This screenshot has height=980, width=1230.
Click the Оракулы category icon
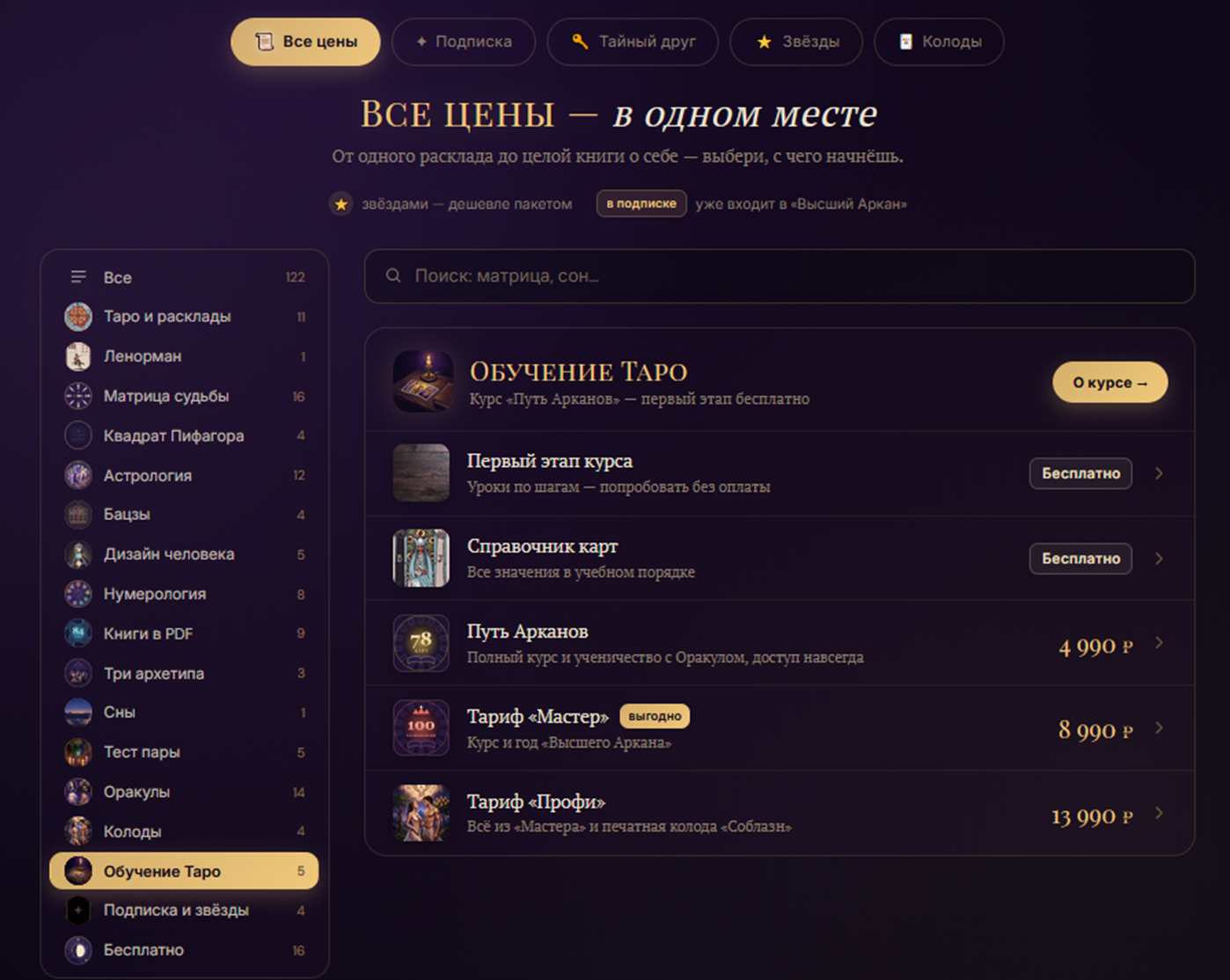(78, 792)
